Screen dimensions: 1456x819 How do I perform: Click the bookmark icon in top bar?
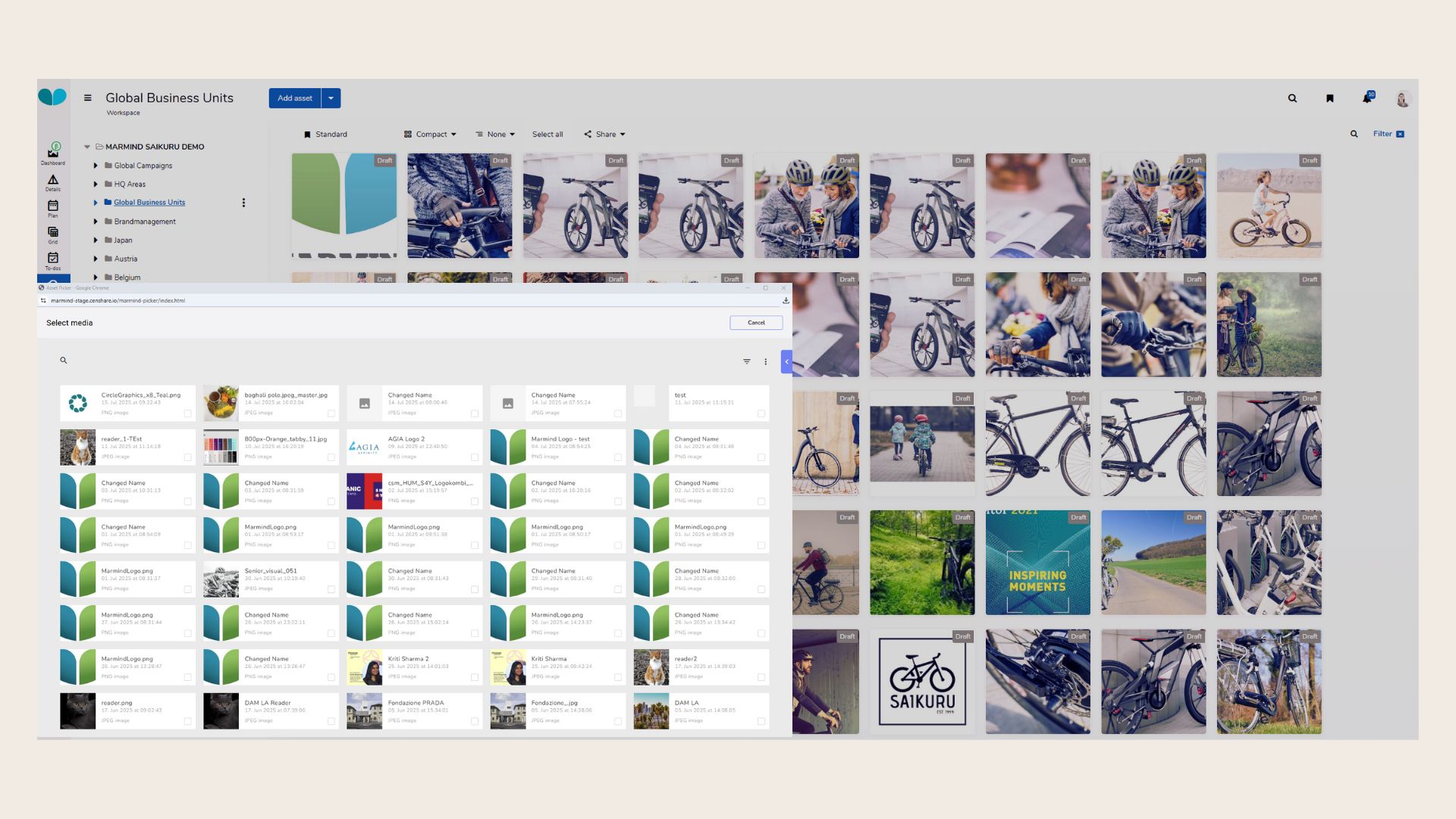click(1329, 98)
